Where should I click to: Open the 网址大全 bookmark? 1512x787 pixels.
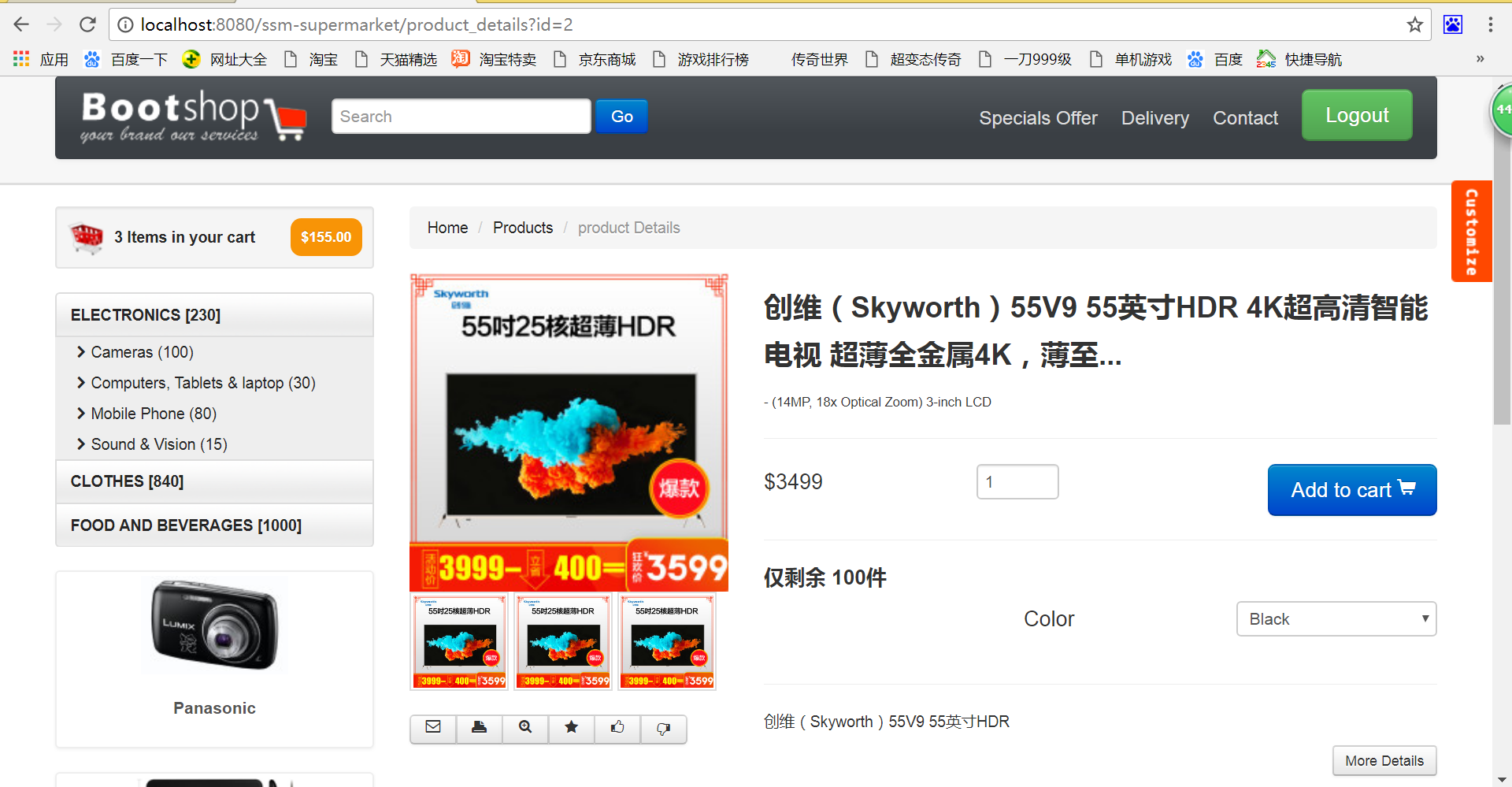point(224,59)
